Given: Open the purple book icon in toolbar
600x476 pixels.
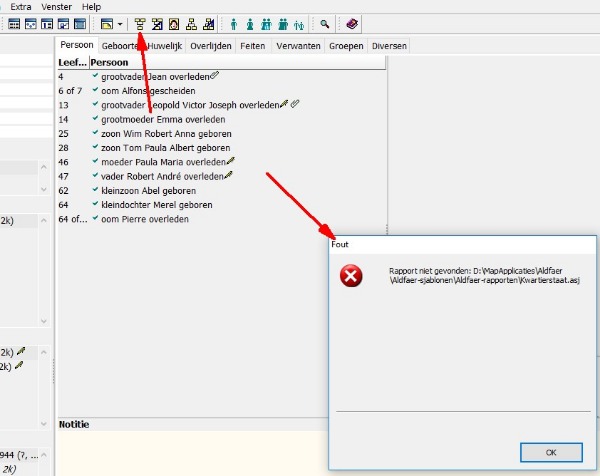Looking at the screenshot, I should (x=351, y=23).
